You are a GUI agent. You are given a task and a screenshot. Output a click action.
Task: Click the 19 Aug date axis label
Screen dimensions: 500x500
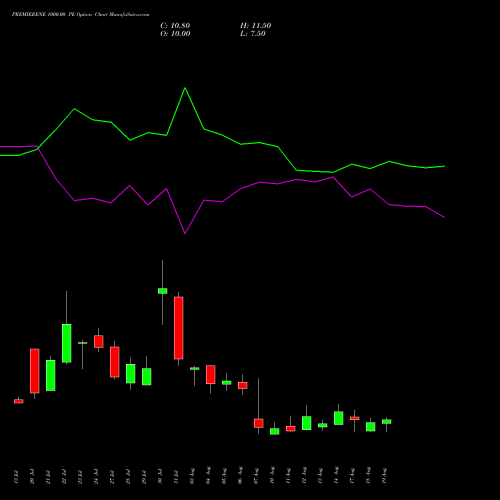click(x=384, y=476)
